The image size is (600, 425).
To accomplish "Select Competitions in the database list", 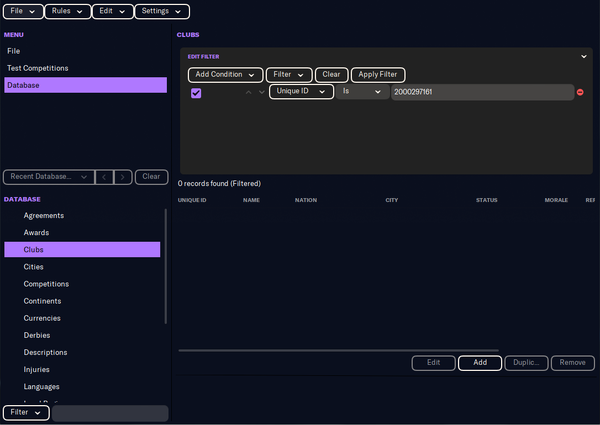I will [x=45, y=284].
